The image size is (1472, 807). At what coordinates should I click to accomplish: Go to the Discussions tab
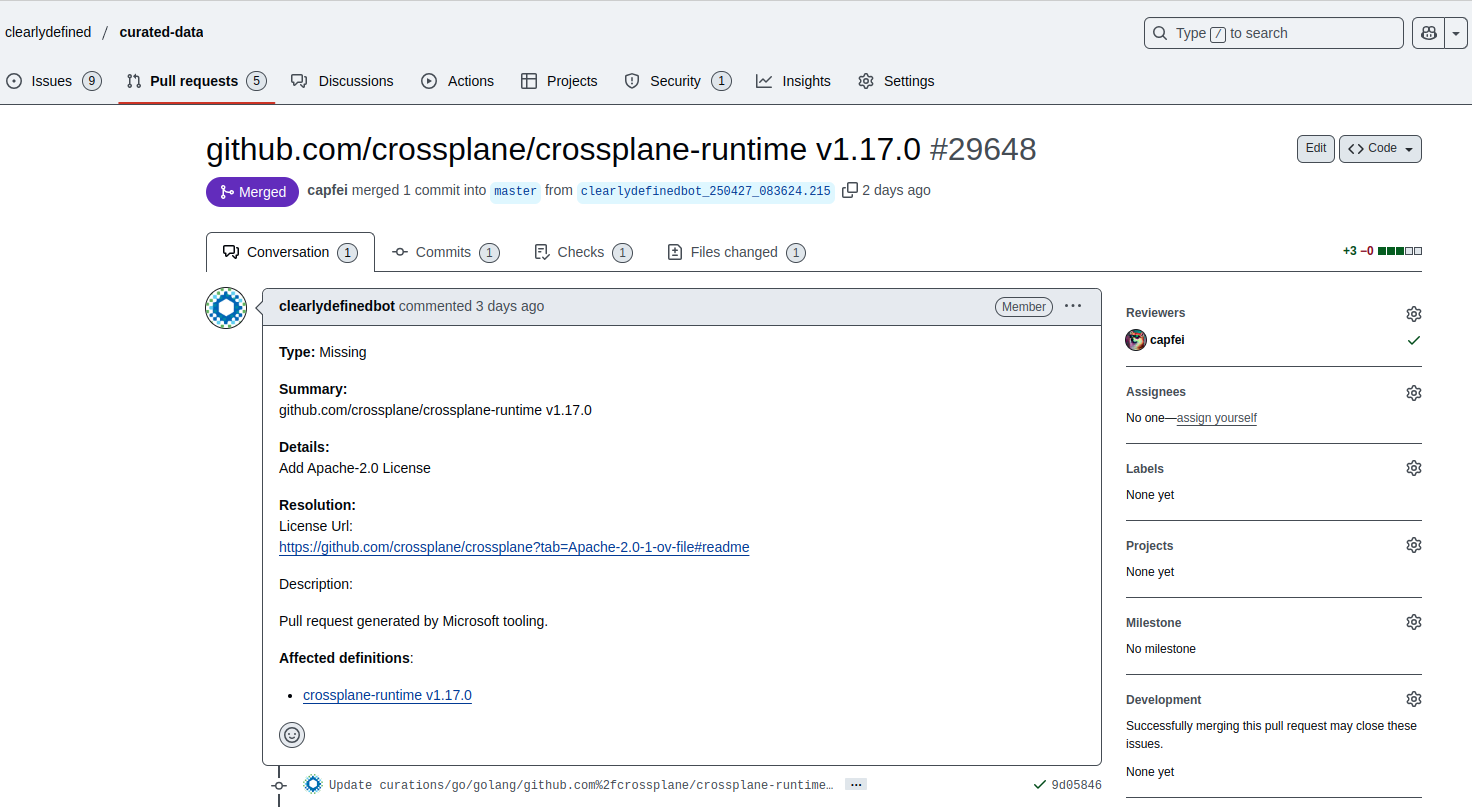pyautogui.click(x=342, y=81)
